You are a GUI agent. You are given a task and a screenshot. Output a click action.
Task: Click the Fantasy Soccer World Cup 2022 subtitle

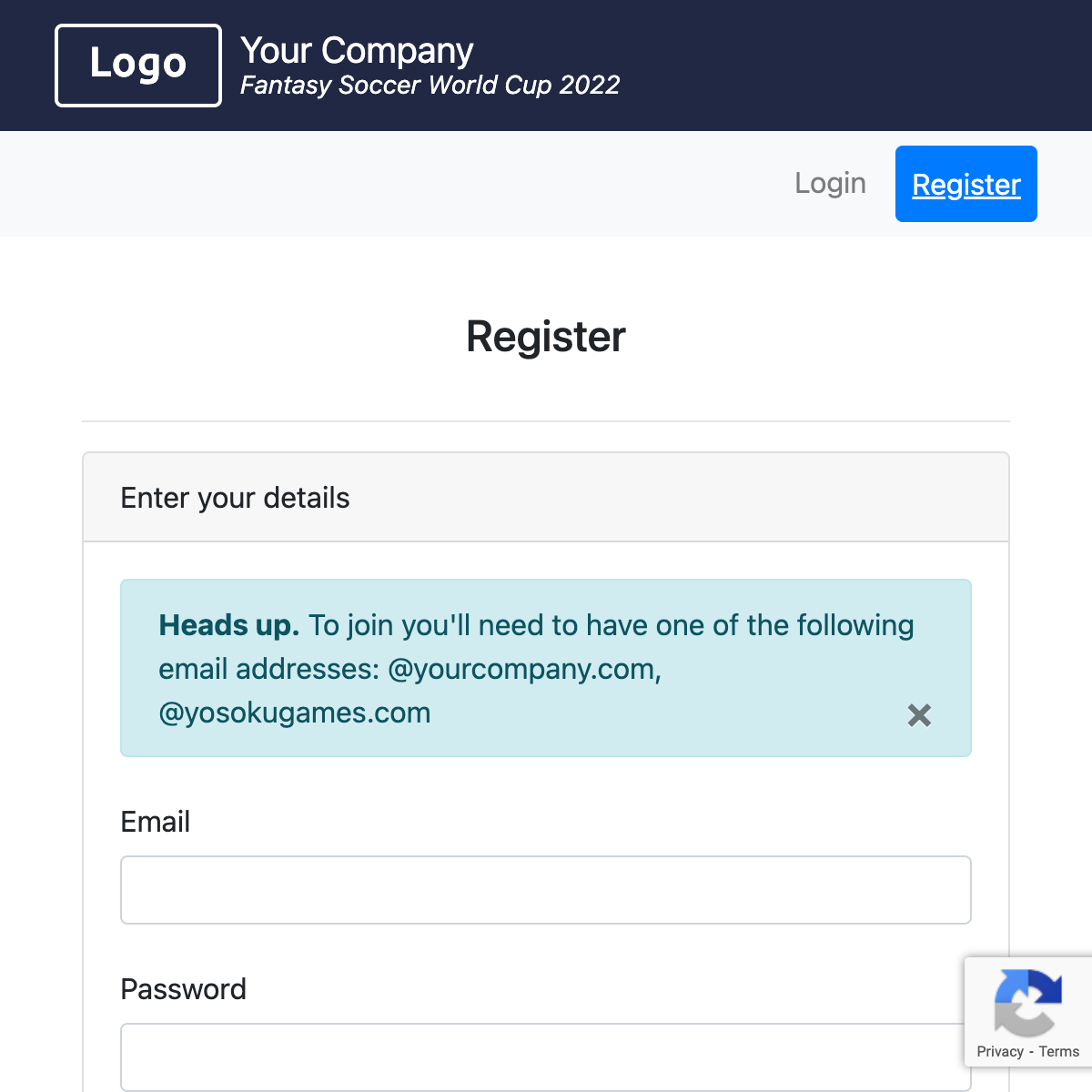click(x=430, y=86)
